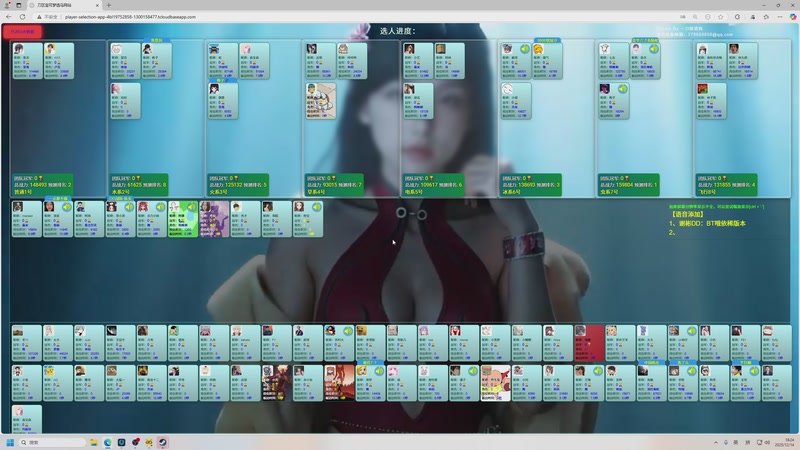
Task: Pick the red highlighted card in bottom pool
Action: tap(589, 343)
